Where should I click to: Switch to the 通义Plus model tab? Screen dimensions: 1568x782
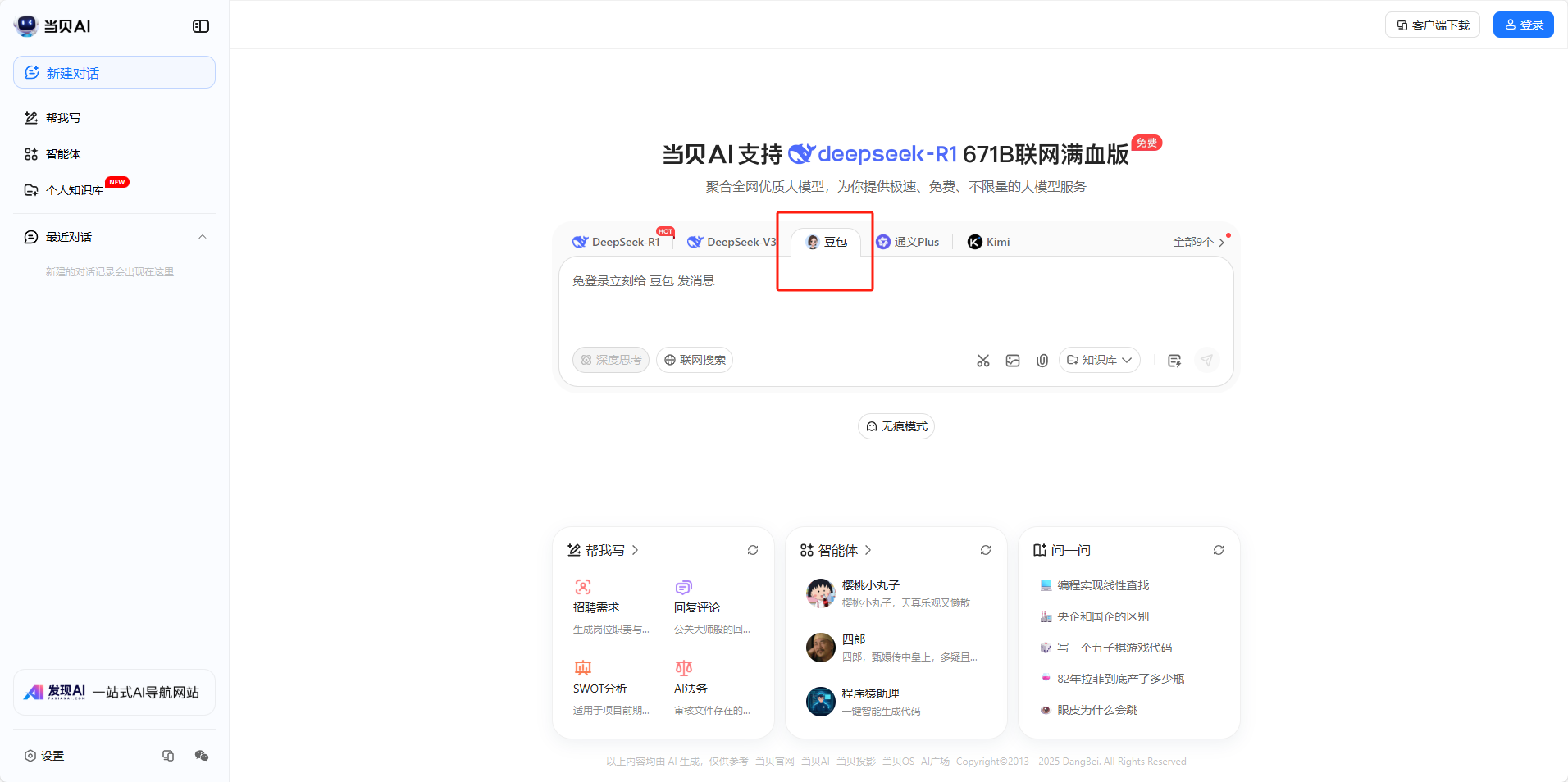pos(908,242)
